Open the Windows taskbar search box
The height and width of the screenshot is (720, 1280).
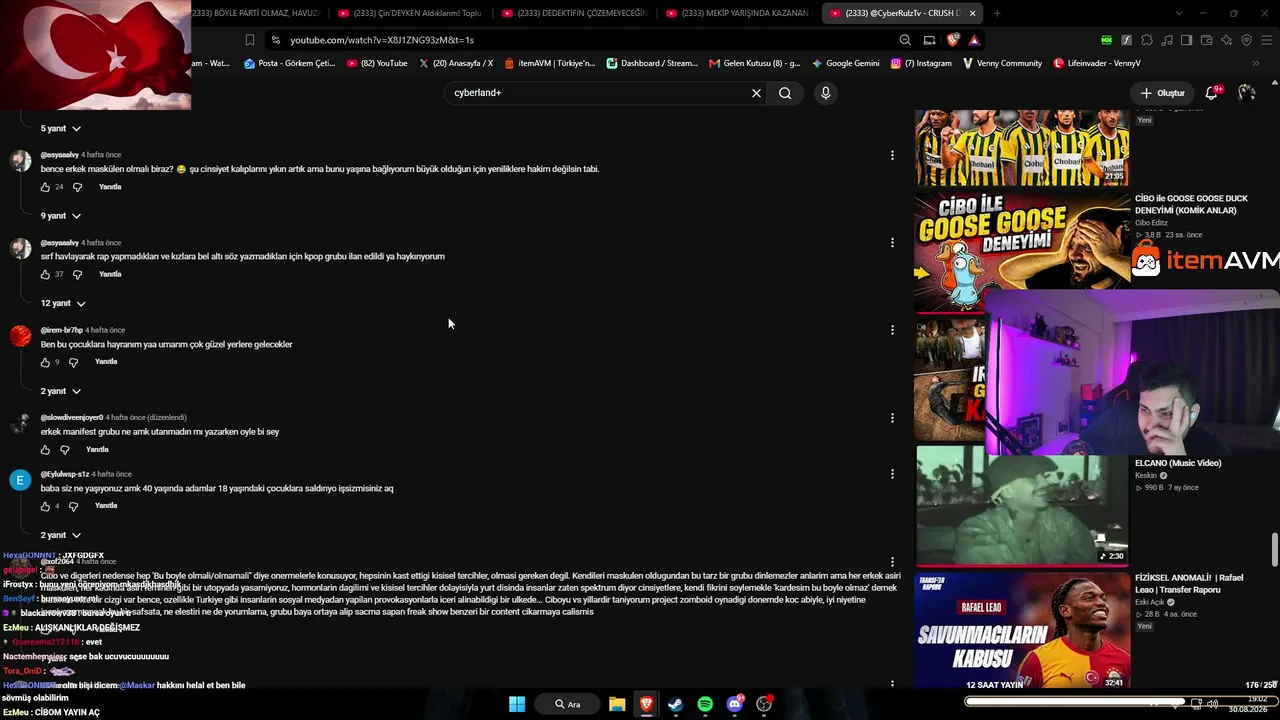coord(568,704)
